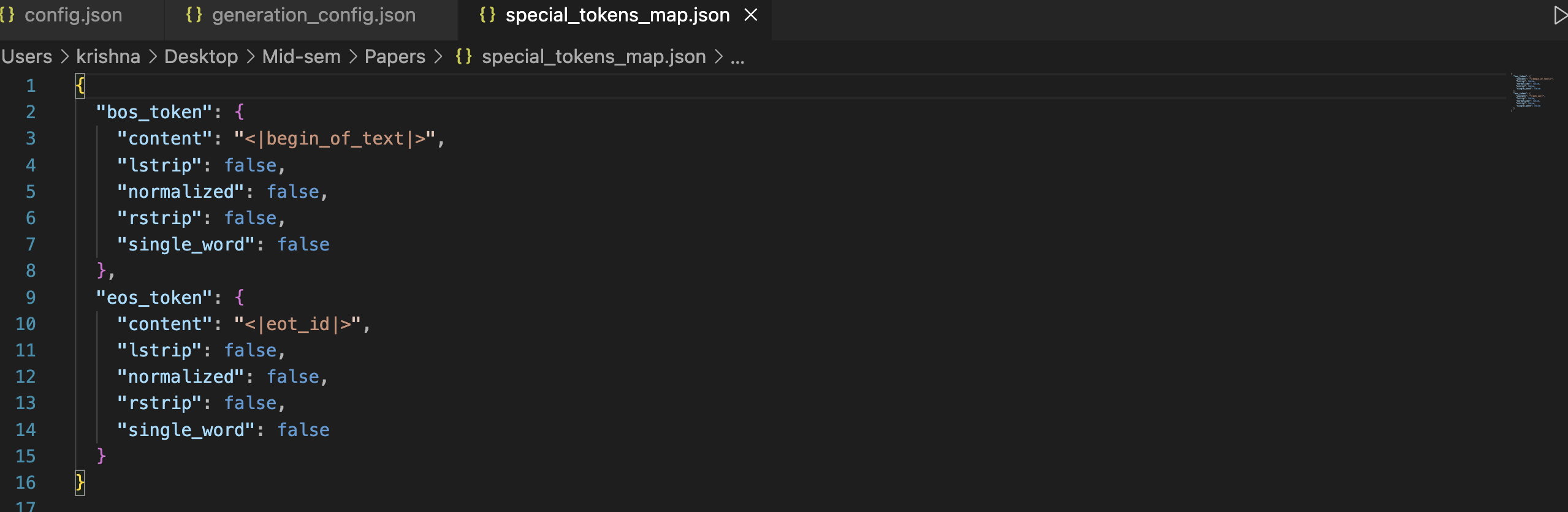Expand the breadcrumb ellipsis symbol list

tap(737, 58)
